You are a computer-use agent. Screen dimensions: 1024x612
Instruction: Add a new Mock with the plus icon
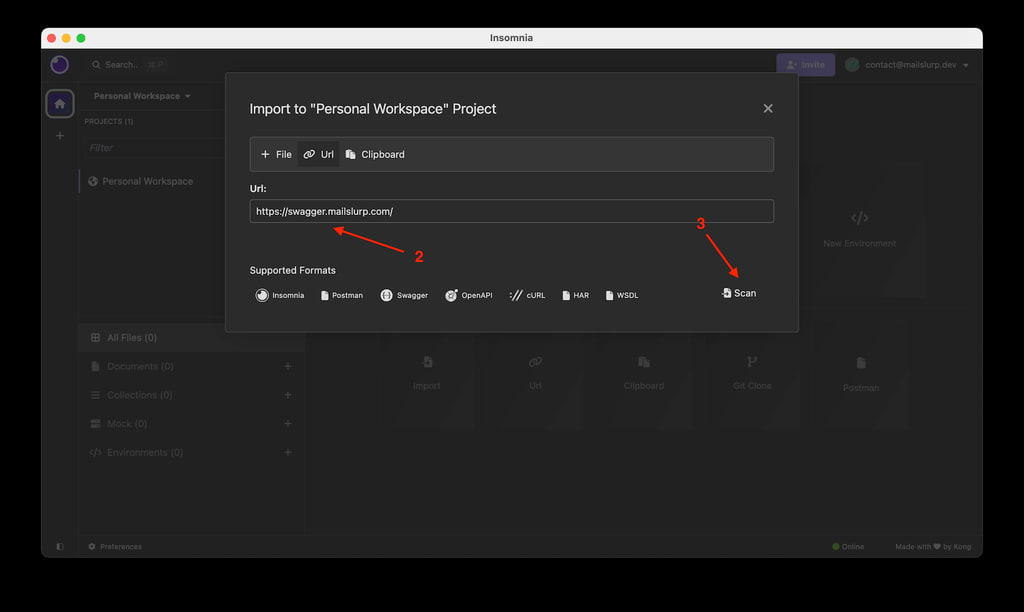coord(287,424)
